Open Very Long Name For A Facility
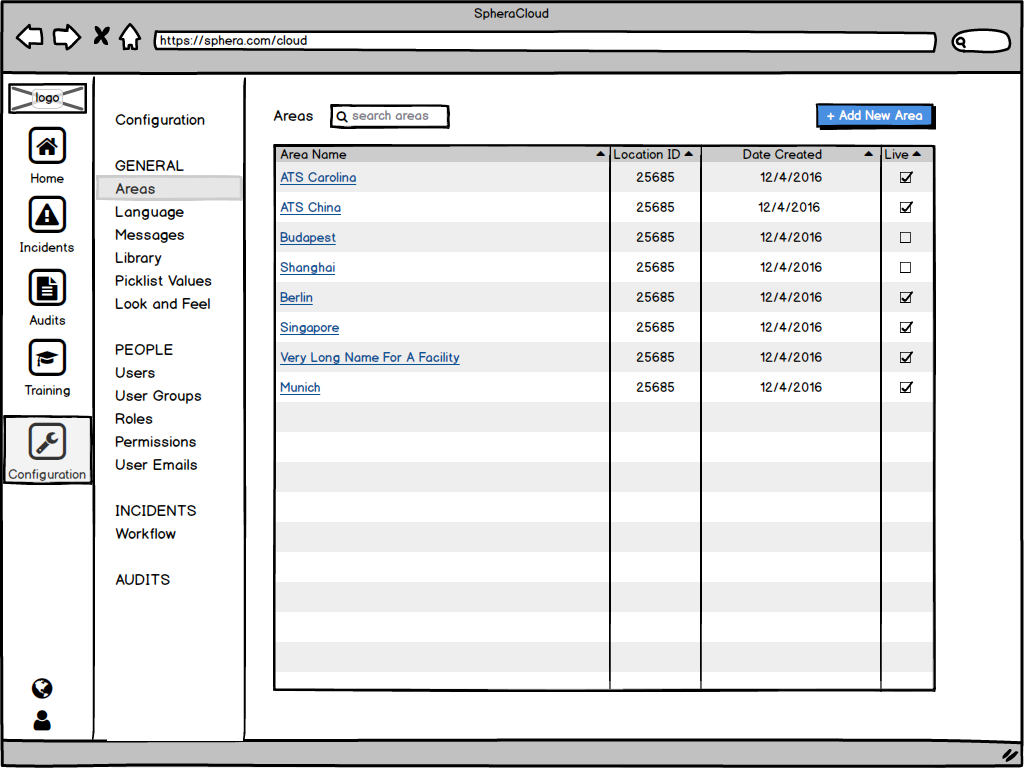1024x768 pixels. [x=370, y=358]
